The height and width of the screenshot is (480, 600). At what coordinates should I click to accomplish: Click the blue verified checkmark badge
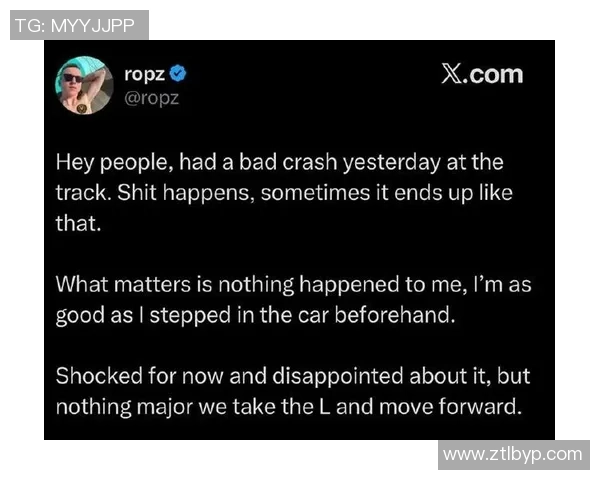tap(178, 74)
